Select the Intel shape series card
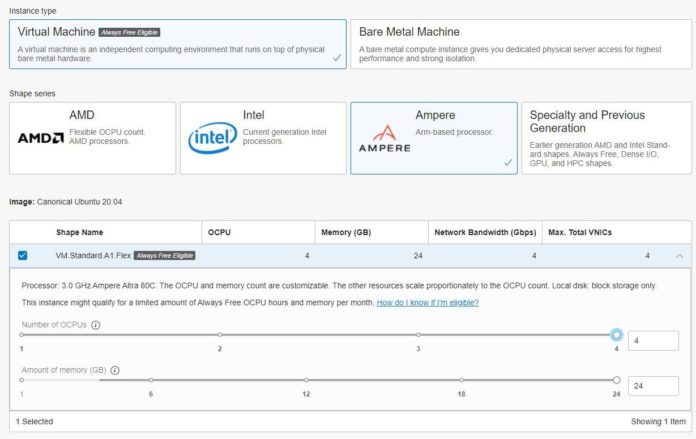 tap(263, 138)
